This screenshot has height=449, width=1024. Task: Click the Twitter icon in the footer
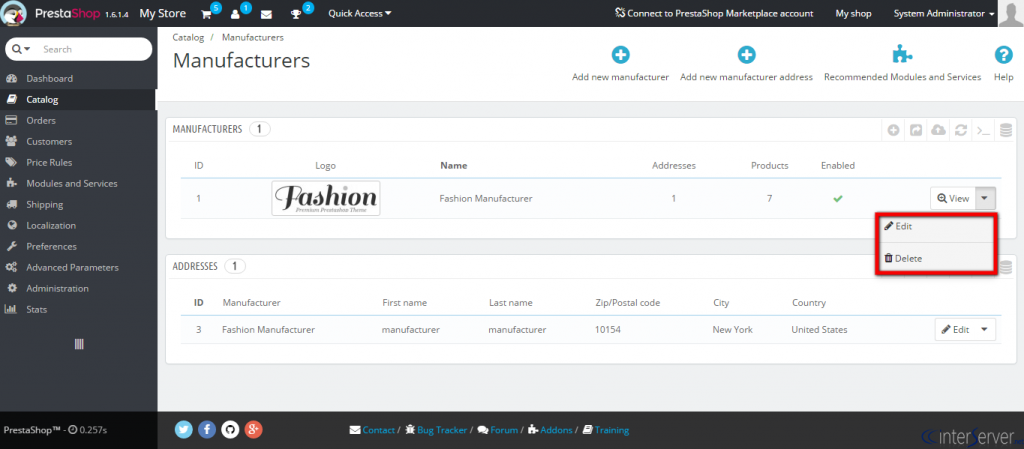click(184, 429)
